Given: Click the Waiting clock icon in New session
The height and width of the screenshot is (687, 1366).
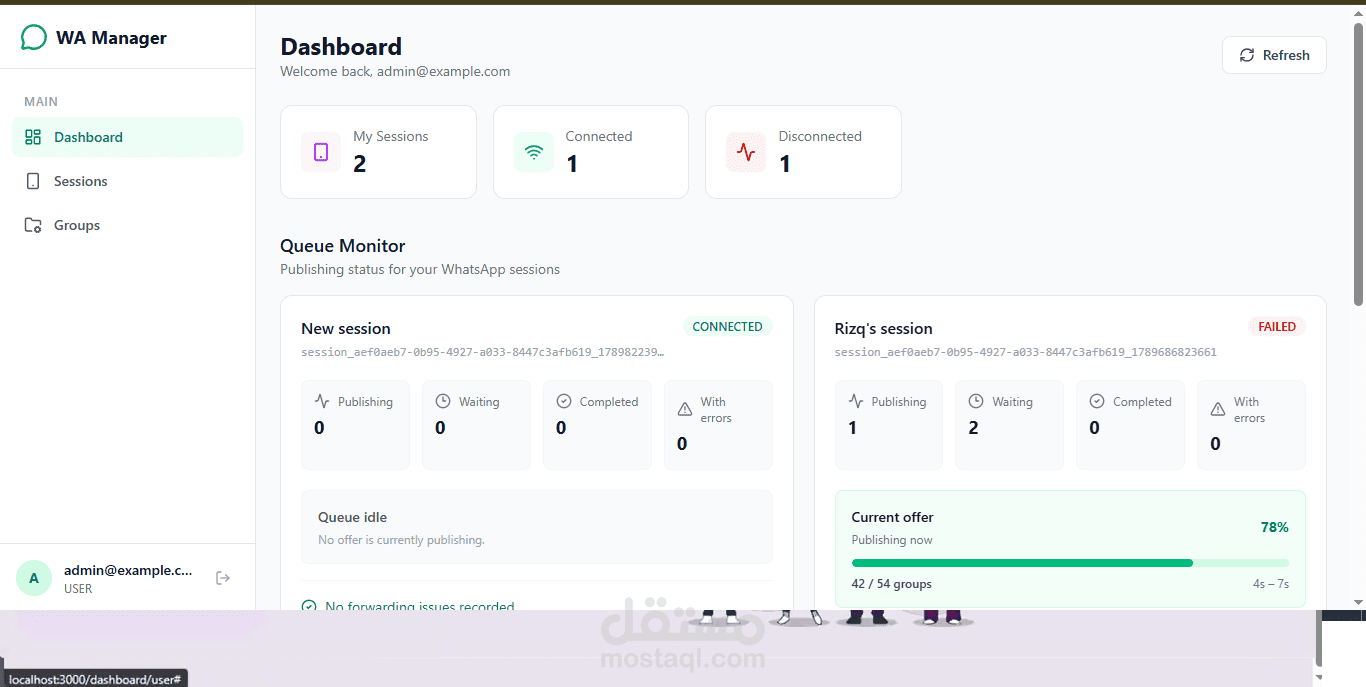Looking at the screenshot, I should 443,401.
